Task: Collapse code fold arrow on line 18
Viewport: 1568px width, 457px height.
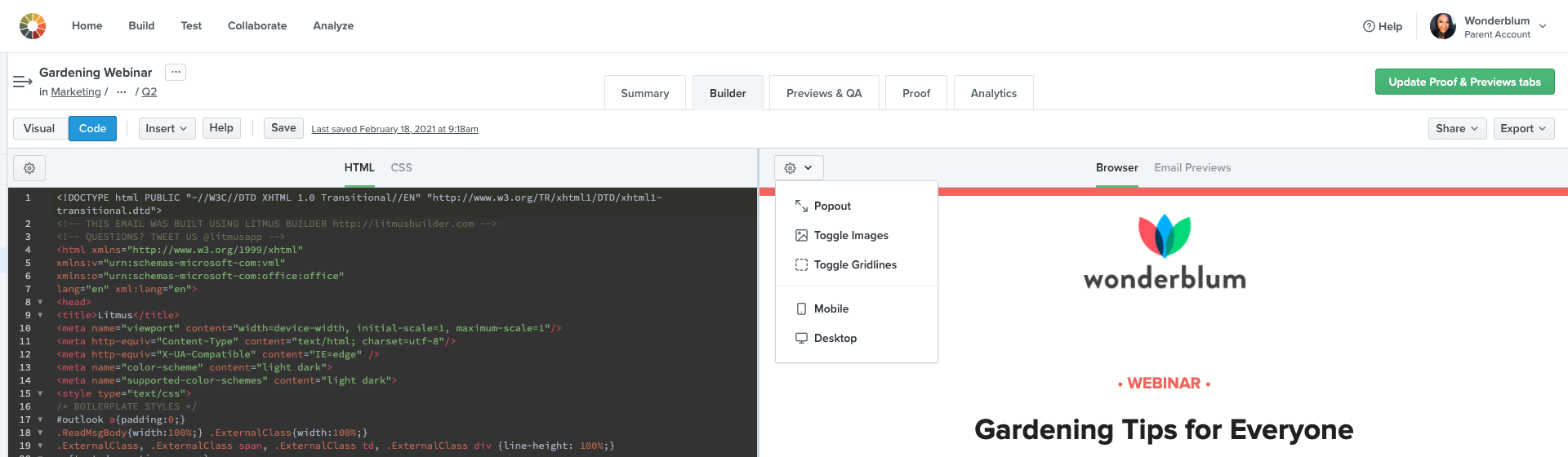Action: [40, 433]
